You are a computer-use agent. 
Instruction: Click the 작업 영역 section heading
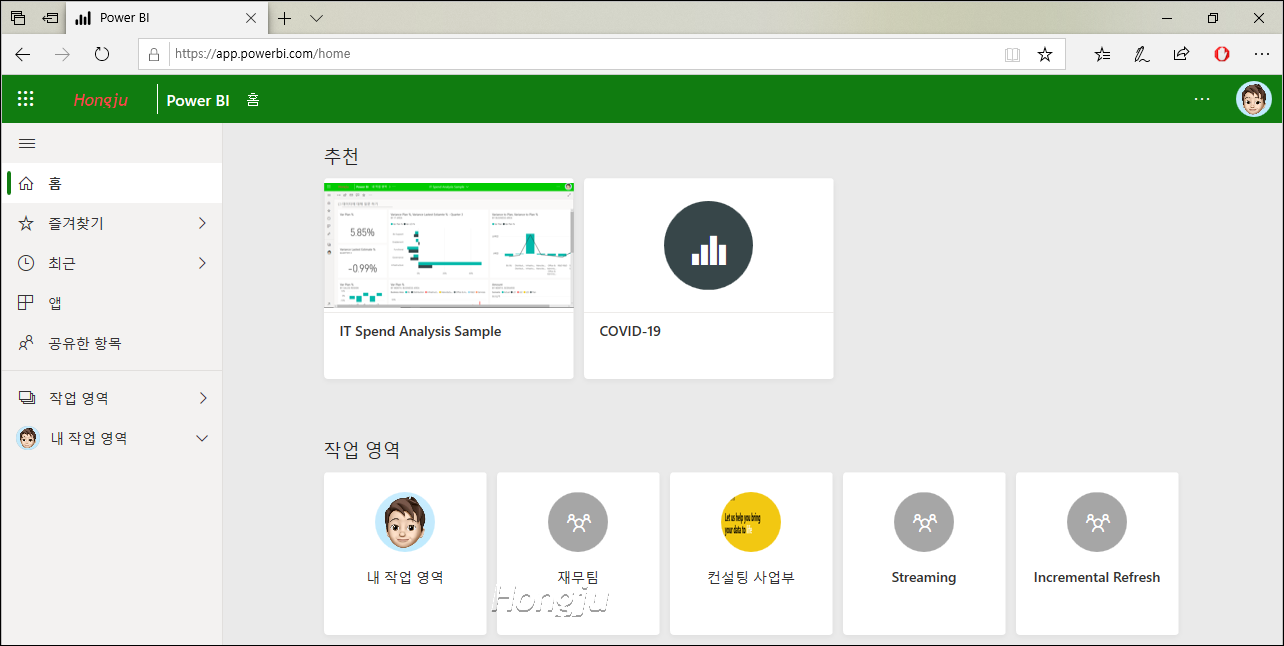(x=362, y=450)
